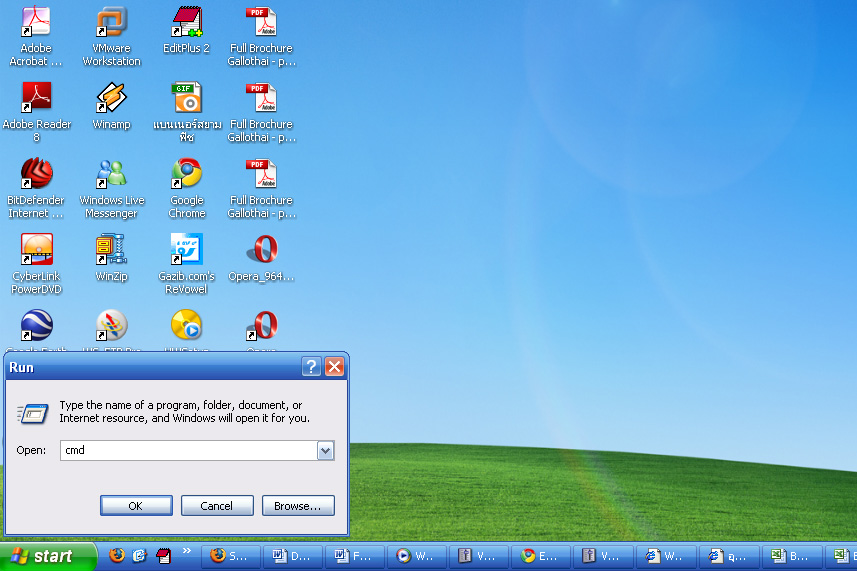The width and height of the screenshot is (857, 571).
Task: Close the Run dialog with X
Action: [334, 367]
